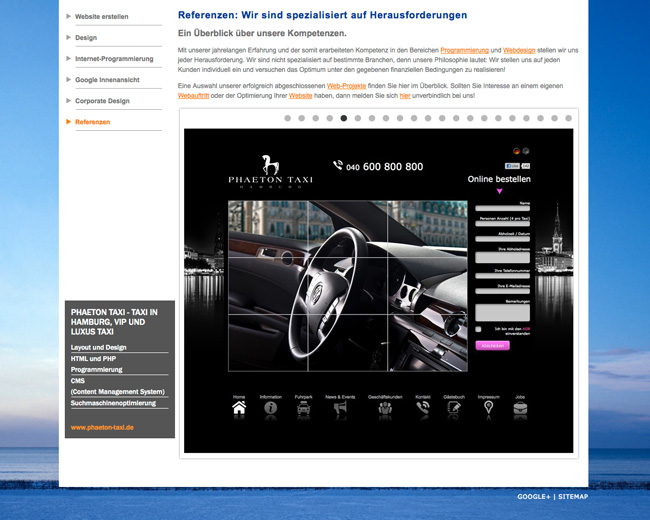Select the first slideshow pagination dot

288,118
